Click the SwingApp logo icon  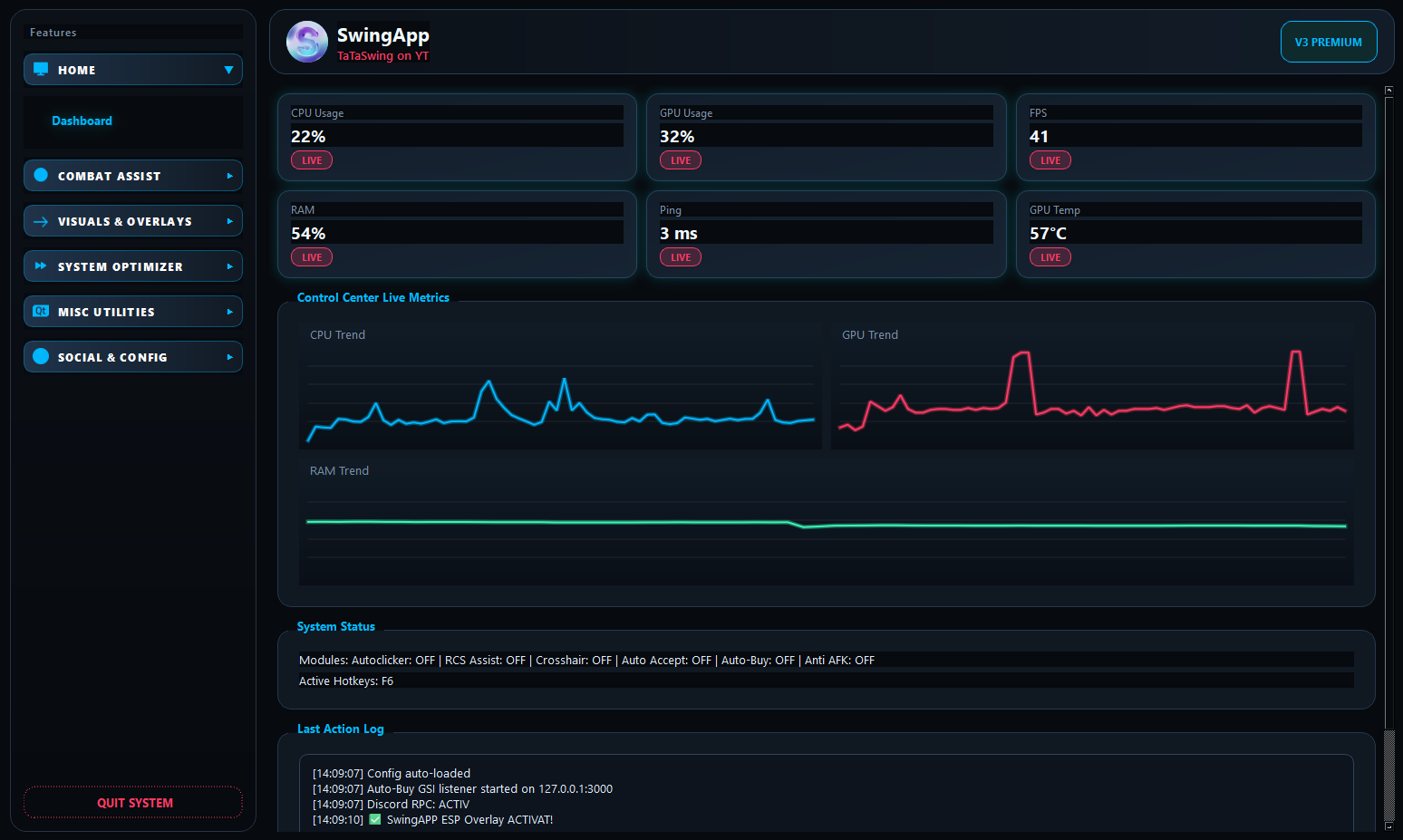[x=307, y=42]
